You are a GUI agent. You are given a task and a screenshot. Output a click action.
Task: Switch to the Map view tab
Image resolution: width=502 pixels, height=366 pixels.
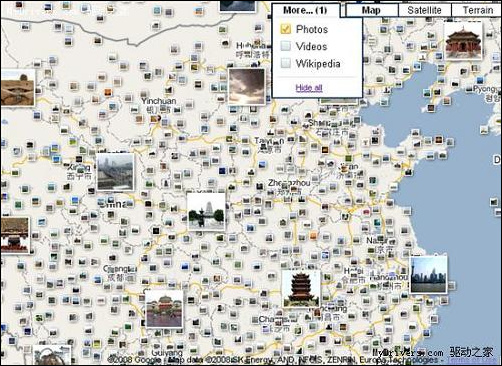[371, 10]
